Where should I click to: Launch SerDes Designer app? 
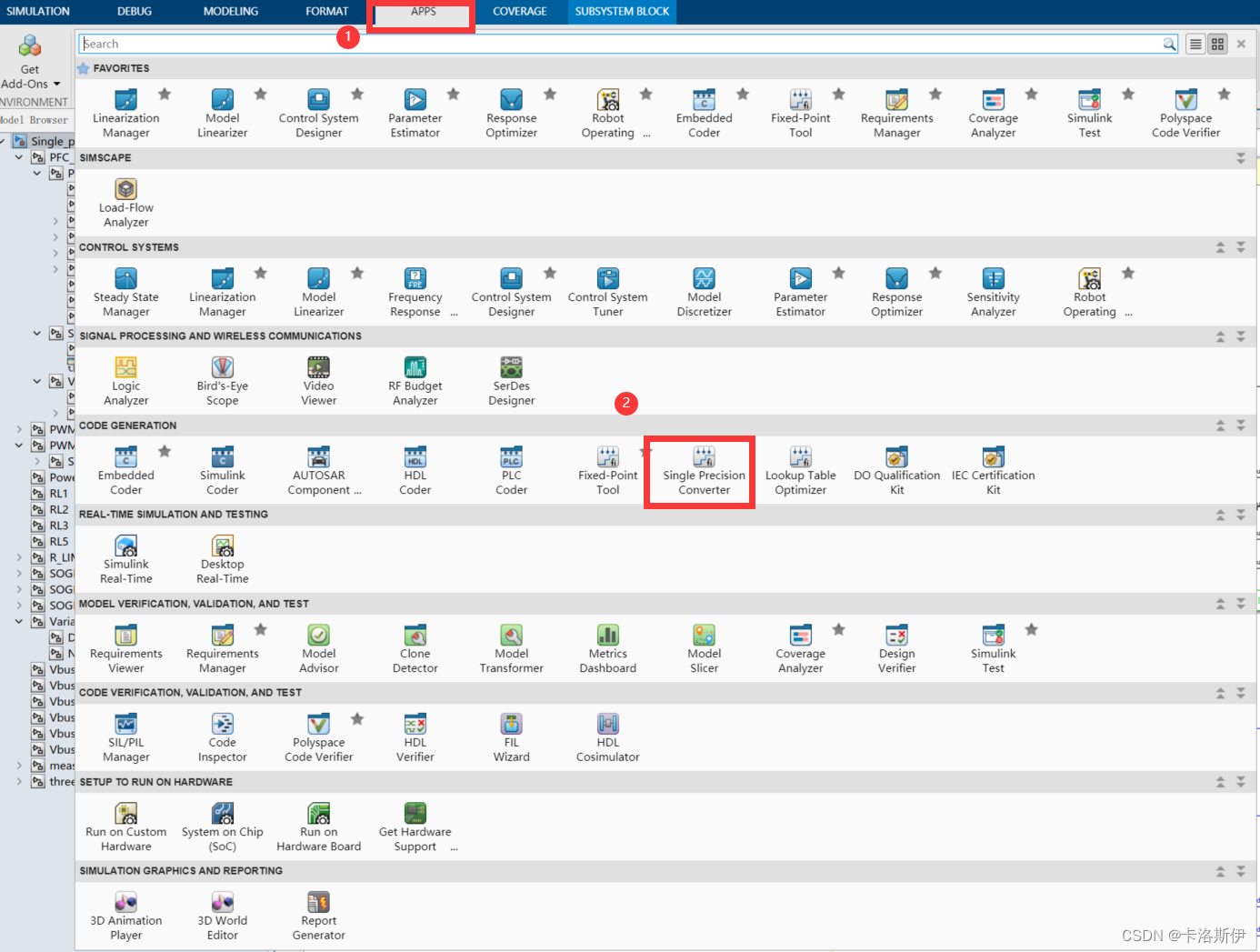pos(511,382)
